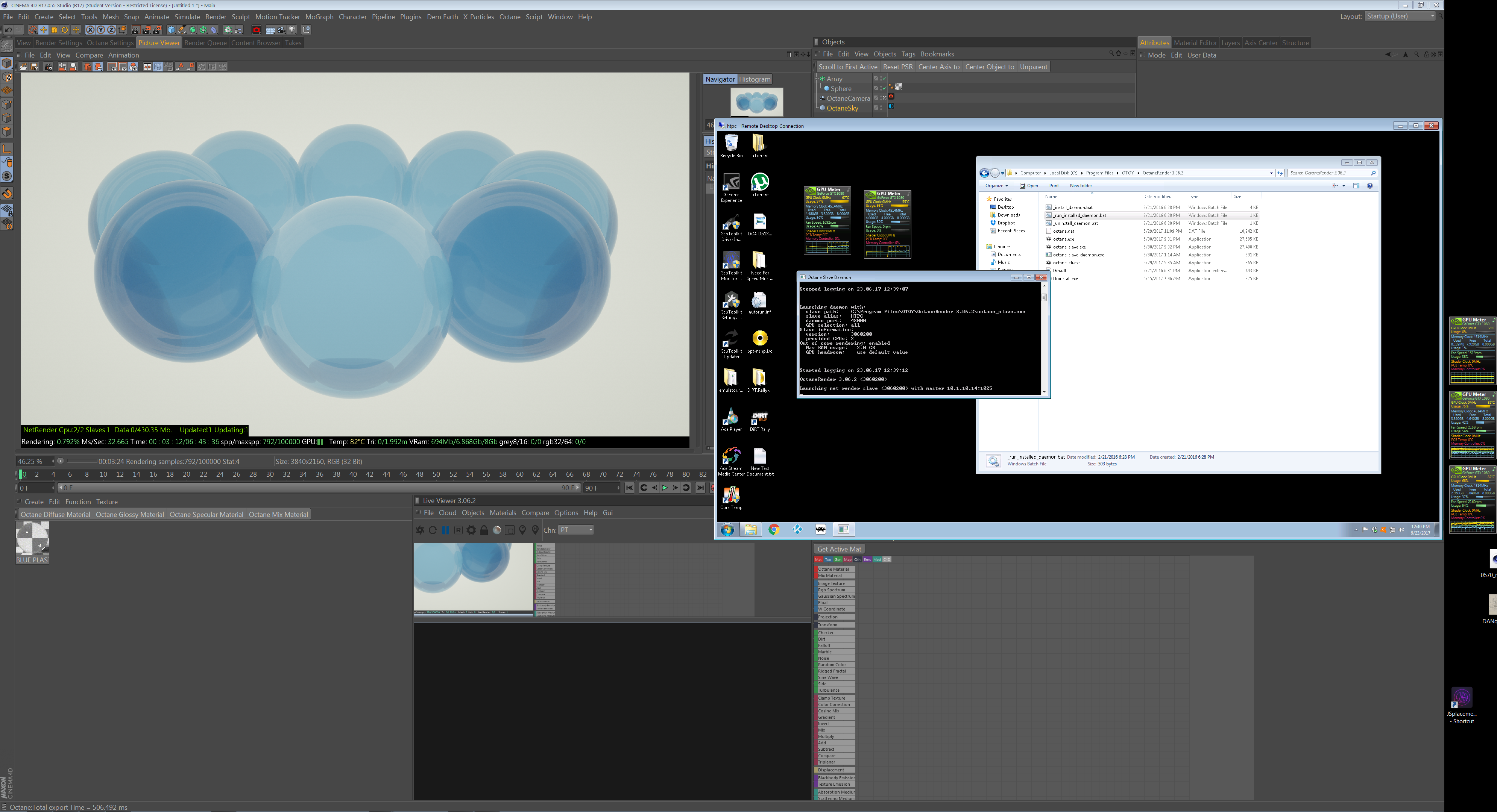Open the MoGraph menu
1497x812 pixels.
coord(319,17)
